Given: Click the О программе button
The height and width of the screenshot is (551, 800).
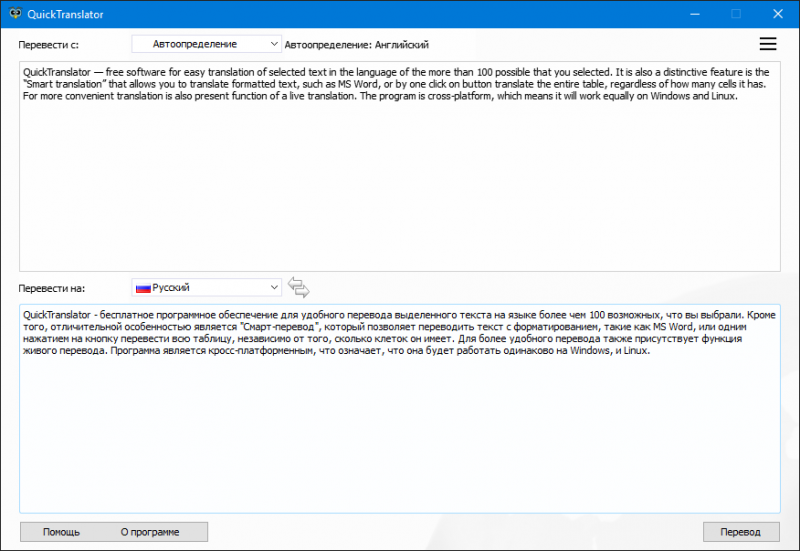Looking at the screenshot, I should pos(150,532).
